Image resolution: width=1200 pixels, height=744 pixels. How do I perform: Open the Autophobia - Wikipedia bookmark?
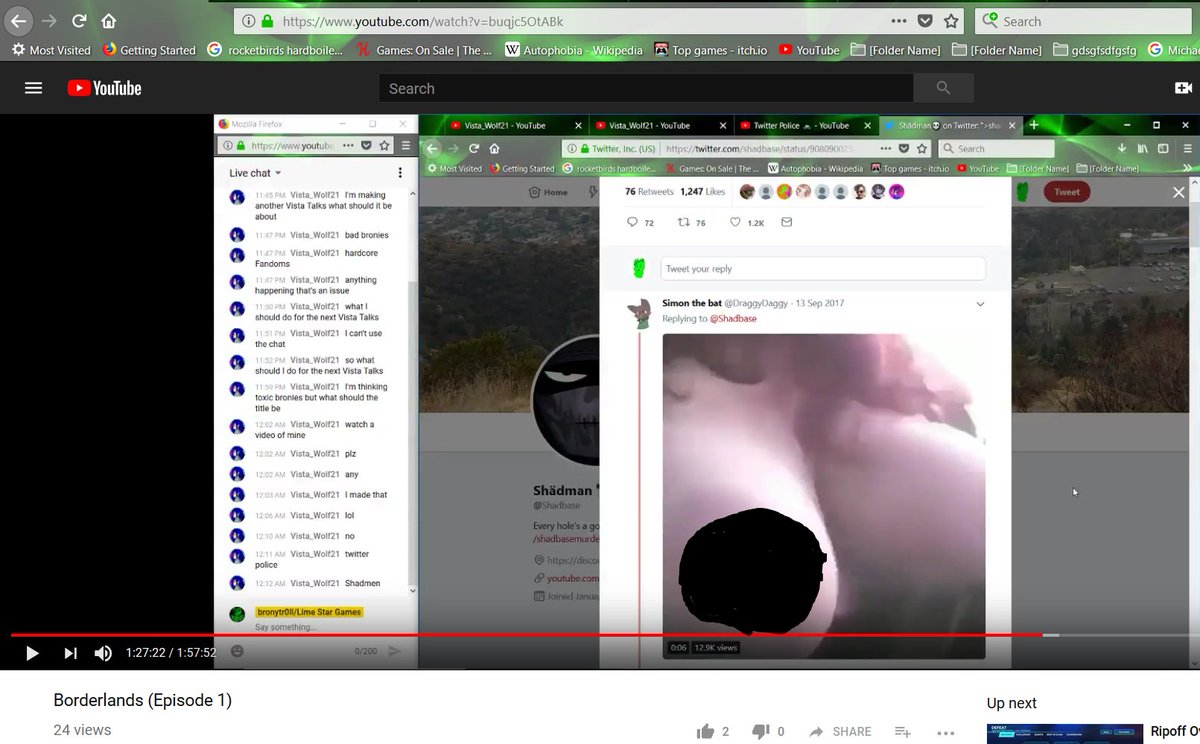pos(574,50)
